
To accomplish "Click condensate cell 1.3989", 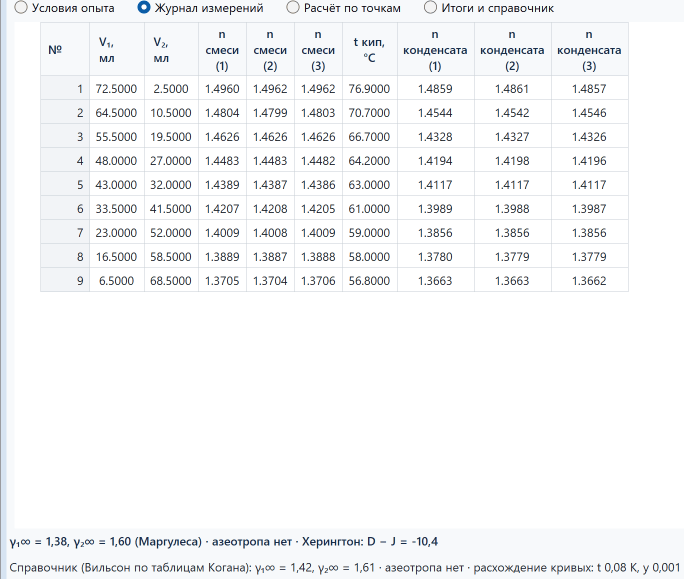I will click(x=436, y=209).
